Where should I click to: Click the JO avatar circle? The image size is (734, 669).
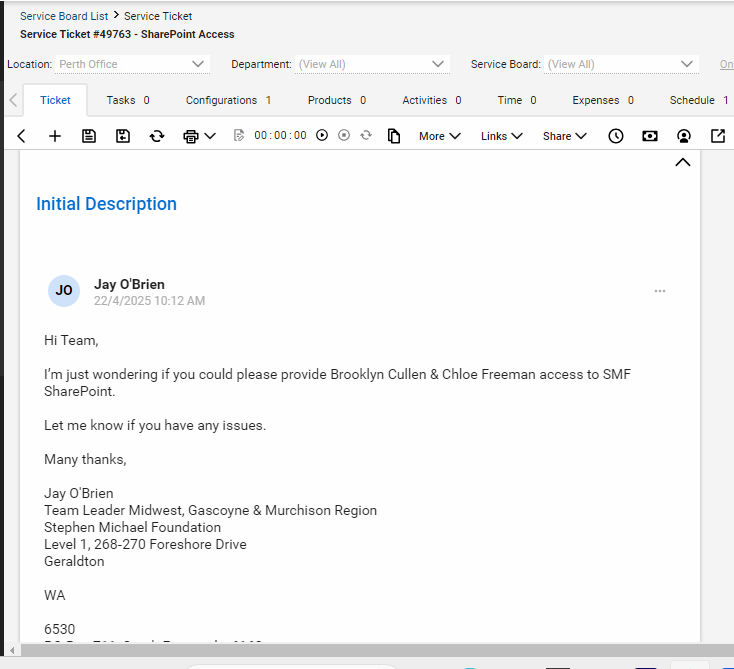pos(64,291)
